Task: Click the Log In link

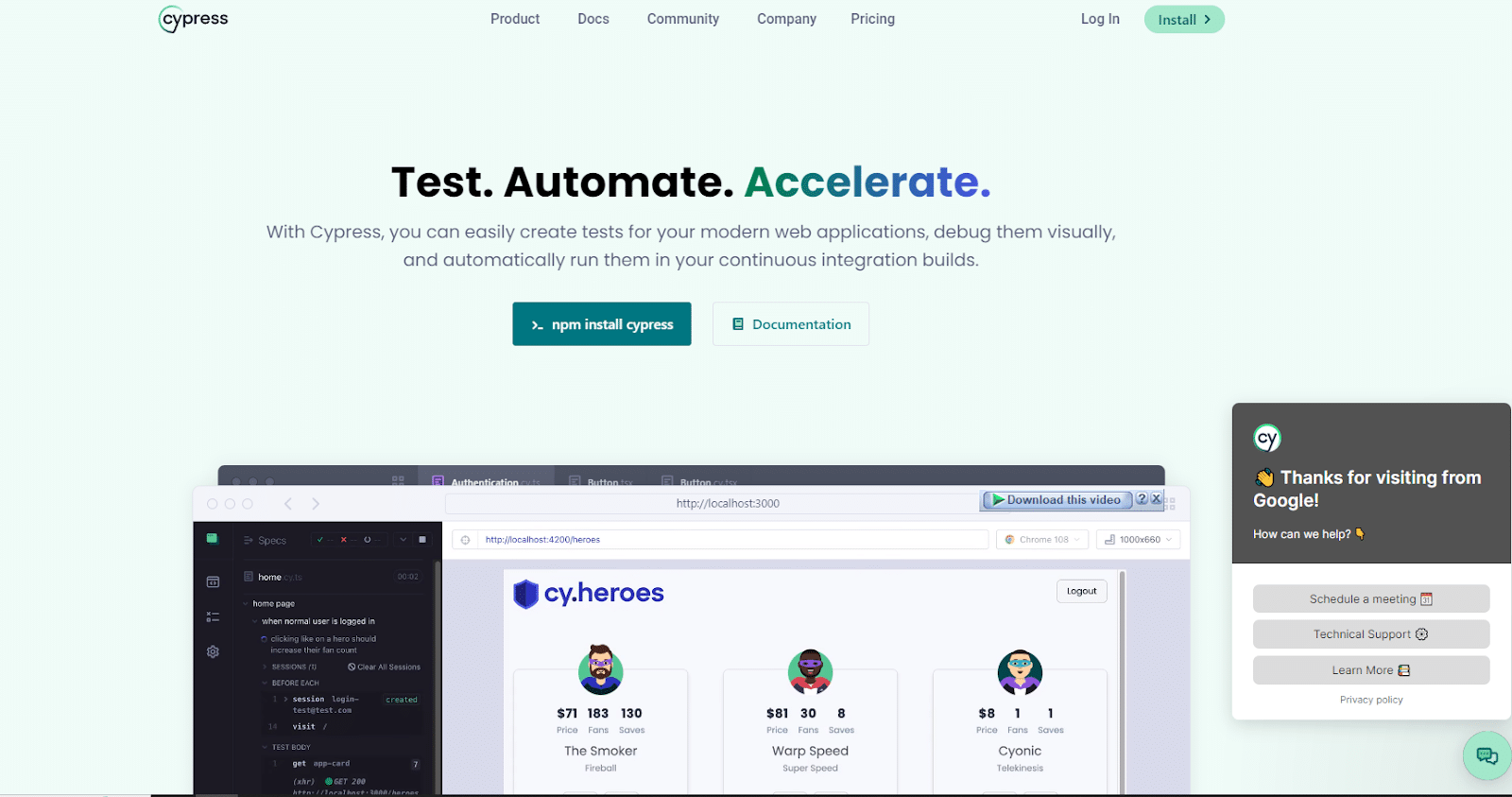Action: 1100,19
